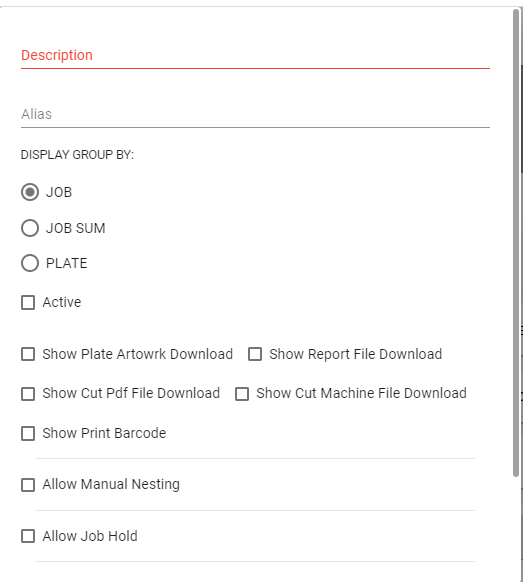Image resolution: width=523 pixels, height=582 pixels.
Task: Toggle the Show Cut Pdf File Download checkbox
Action: [28, 394]
